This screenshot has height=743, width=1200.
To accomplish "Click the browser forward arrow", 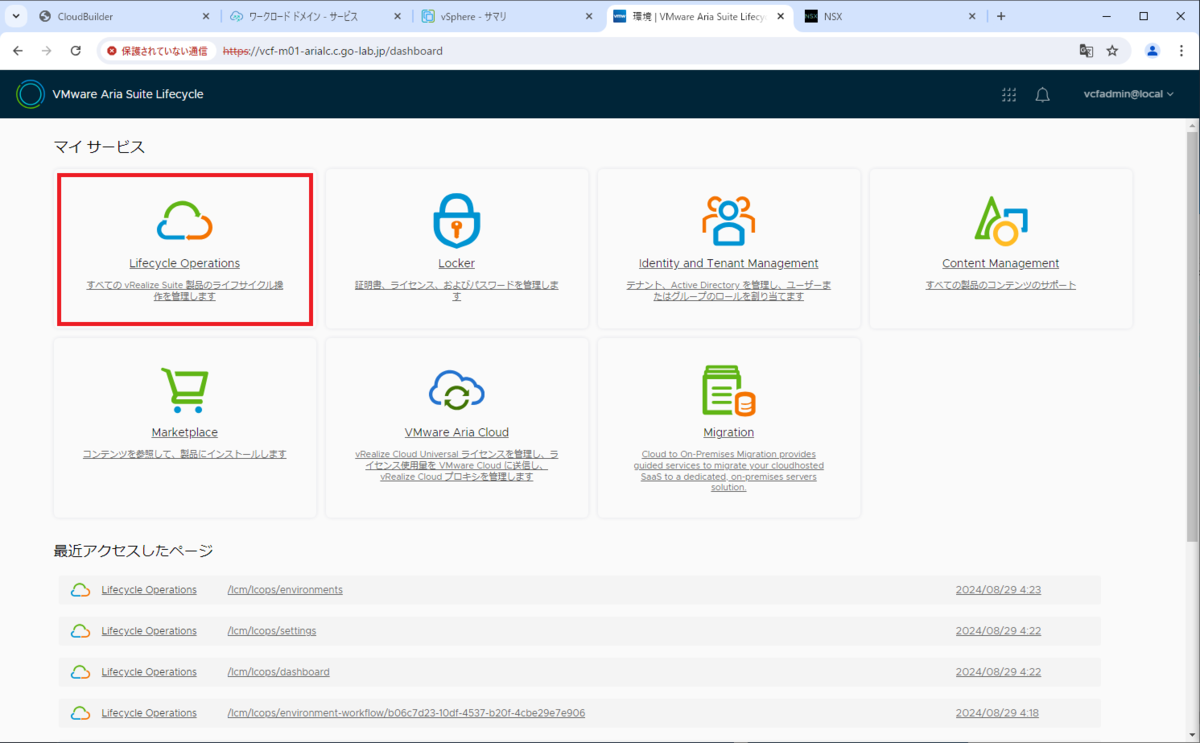I will point(46,50).
